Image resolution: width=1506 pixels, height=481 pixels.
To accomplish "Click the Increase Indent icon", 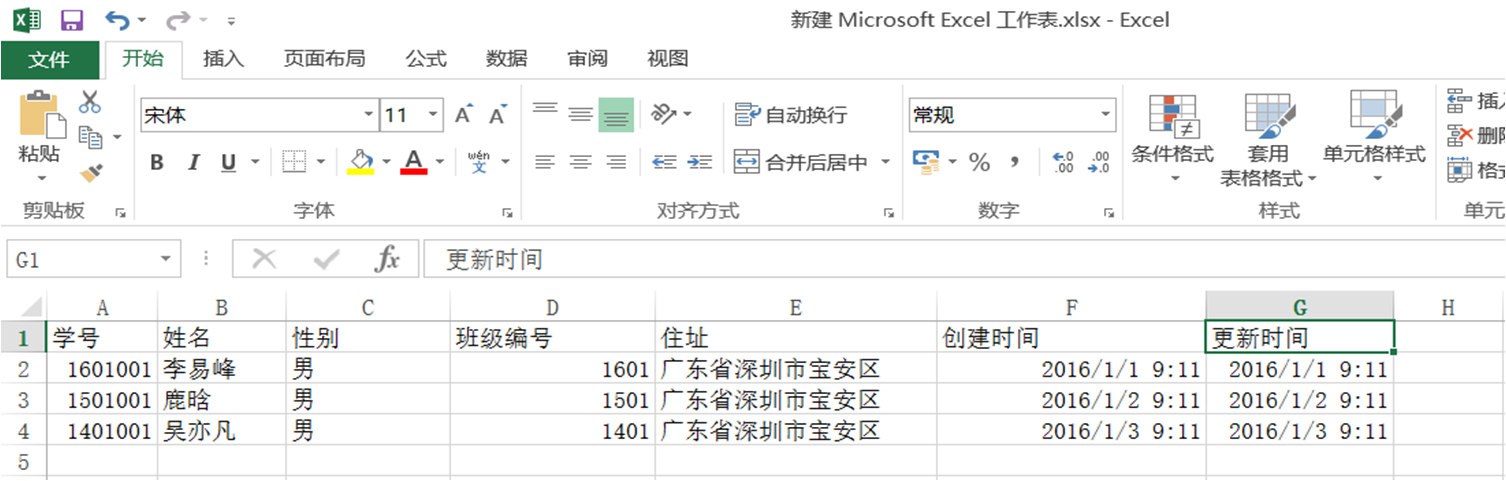I will coord(700,162).
